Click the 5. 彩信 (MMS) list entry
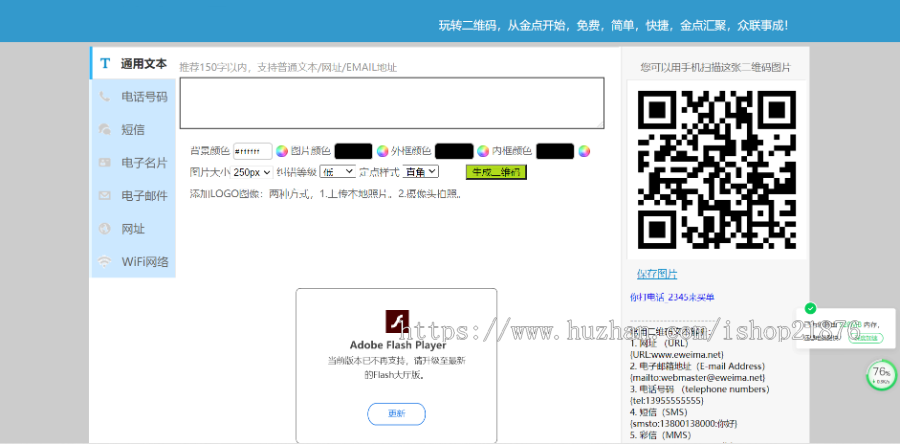This screenshot has width=900, height=444. coord(661,435)
